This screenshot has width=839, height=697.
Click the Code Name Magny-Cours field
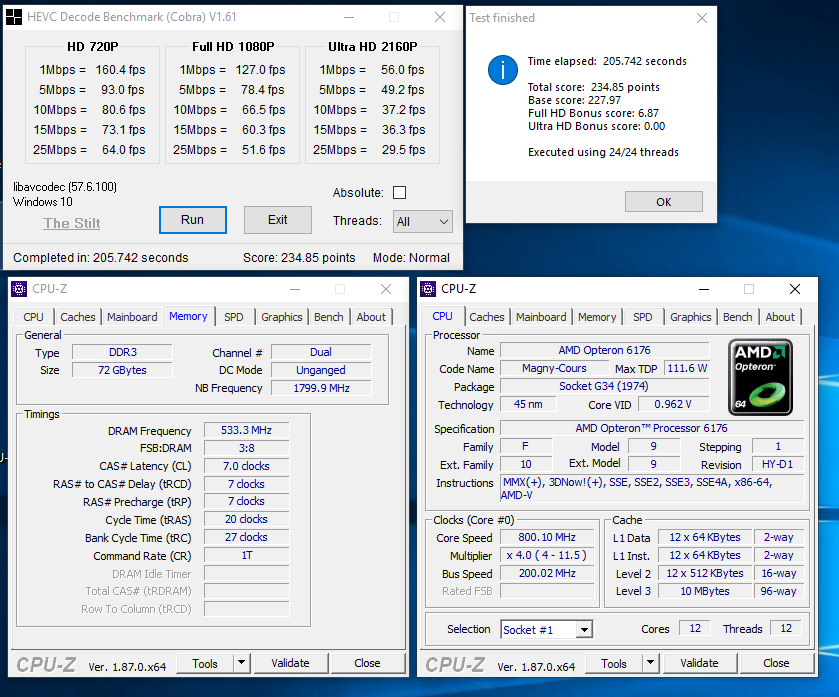[x=554, y=368]
